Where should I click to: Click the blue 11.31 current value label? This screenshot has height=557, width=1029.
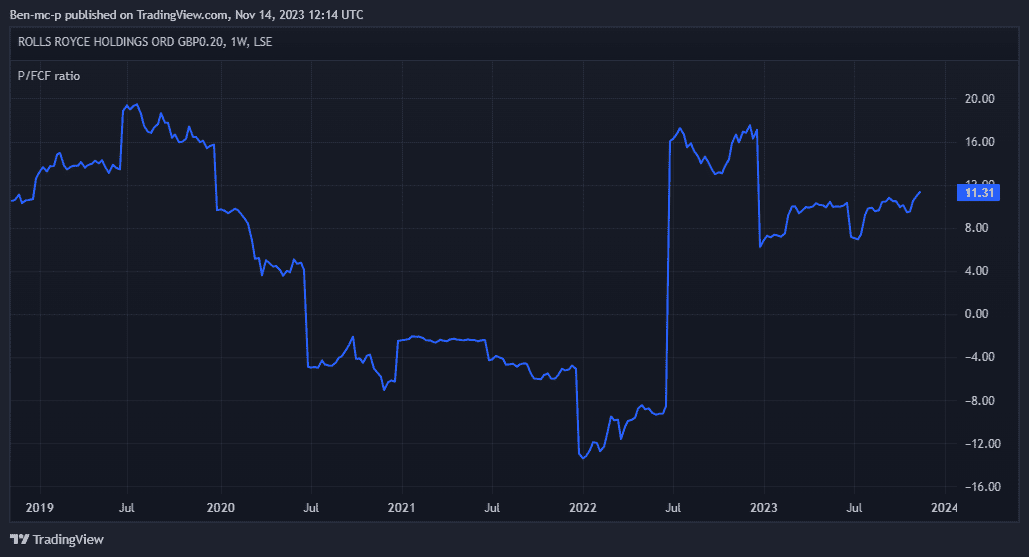point(976,193)
